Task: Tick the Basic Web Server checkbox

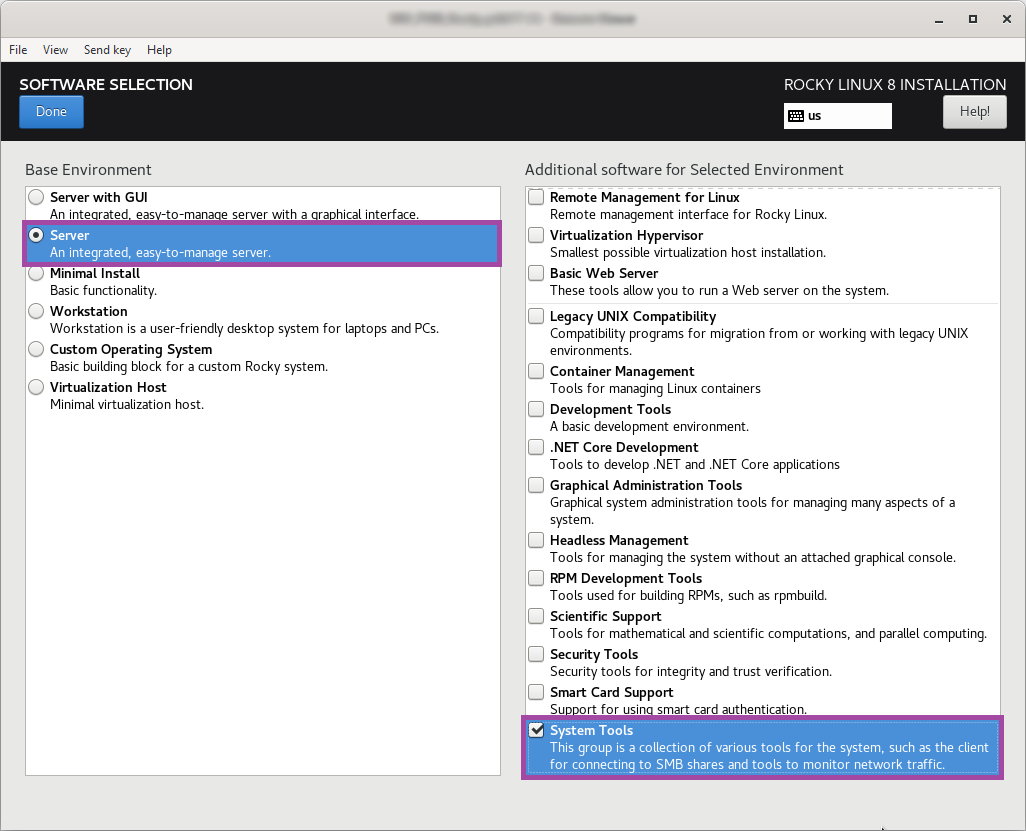Action: tap(536, 273)
